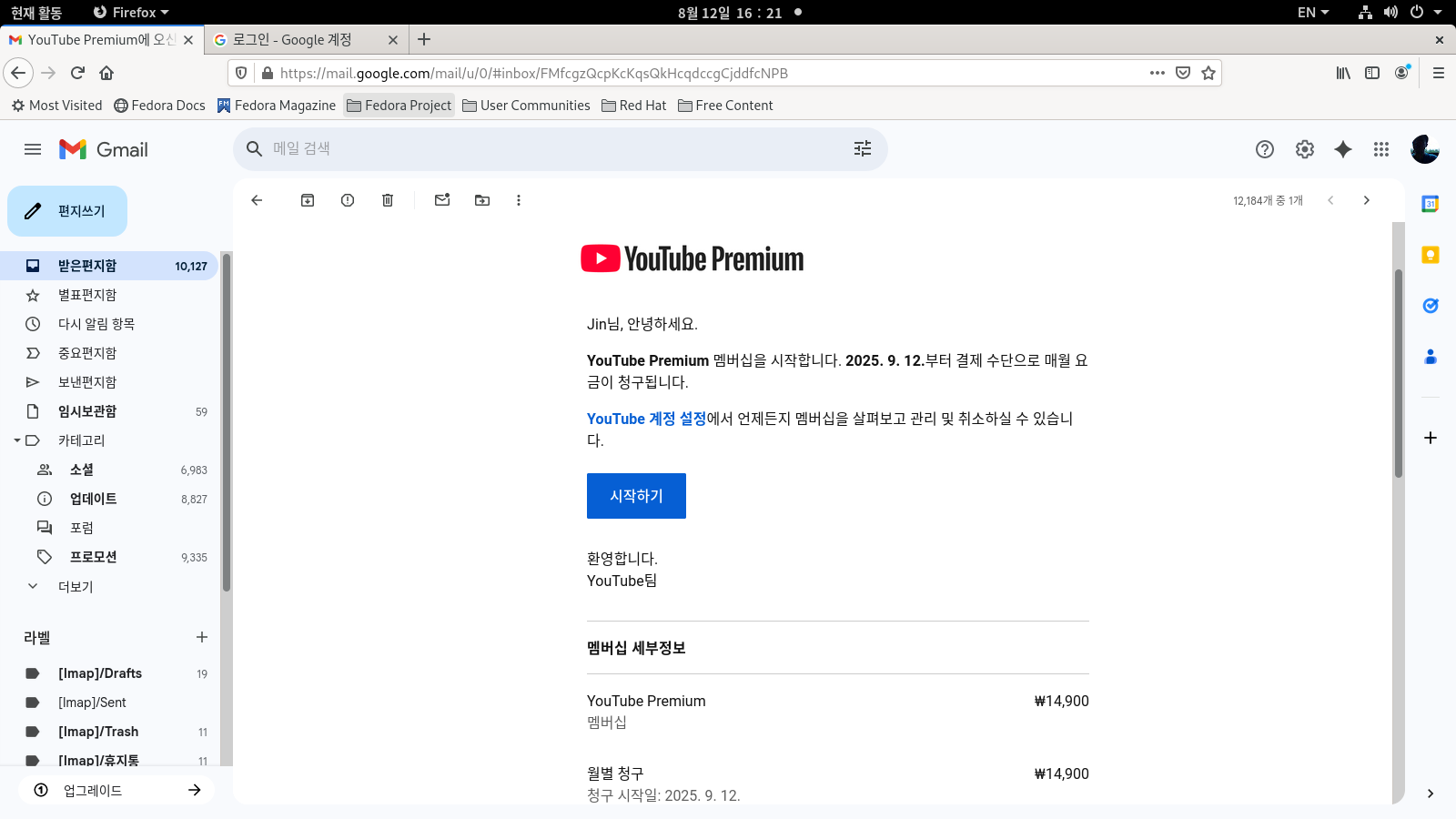Switch to the Google 로그인 tab

coord(300,40)
